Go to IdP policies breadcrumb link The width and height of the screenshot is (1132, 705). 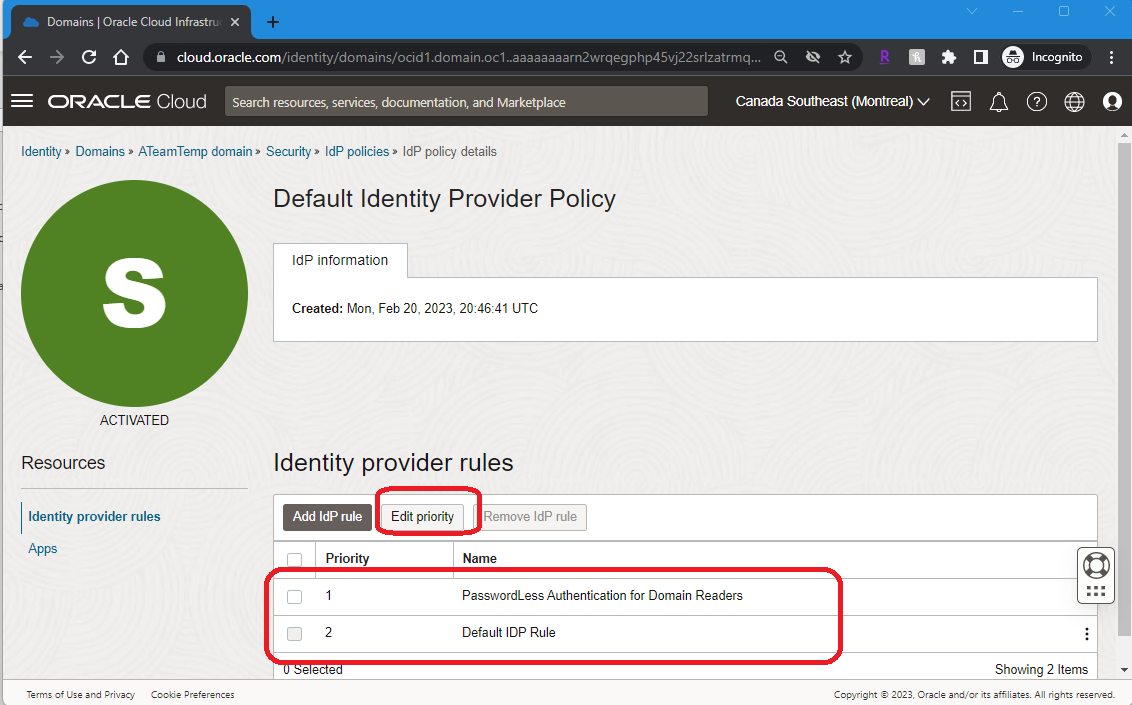(357, 152)
